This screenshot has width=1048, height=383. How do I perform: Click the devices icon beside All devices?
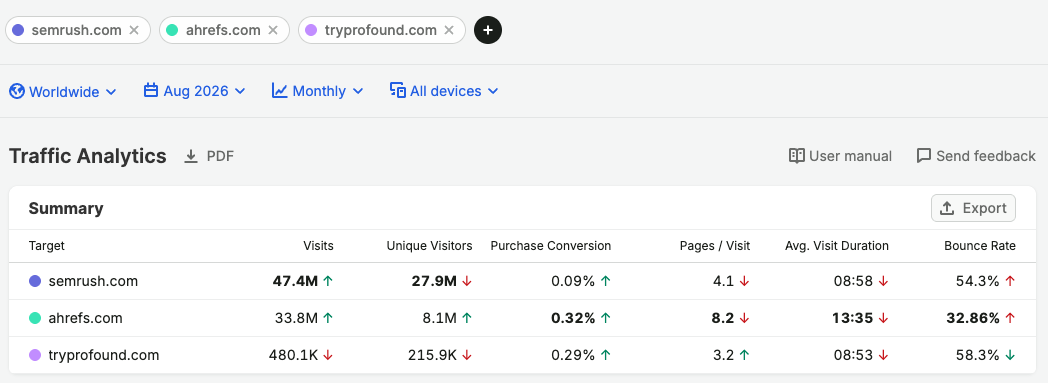tap(398, 90)
